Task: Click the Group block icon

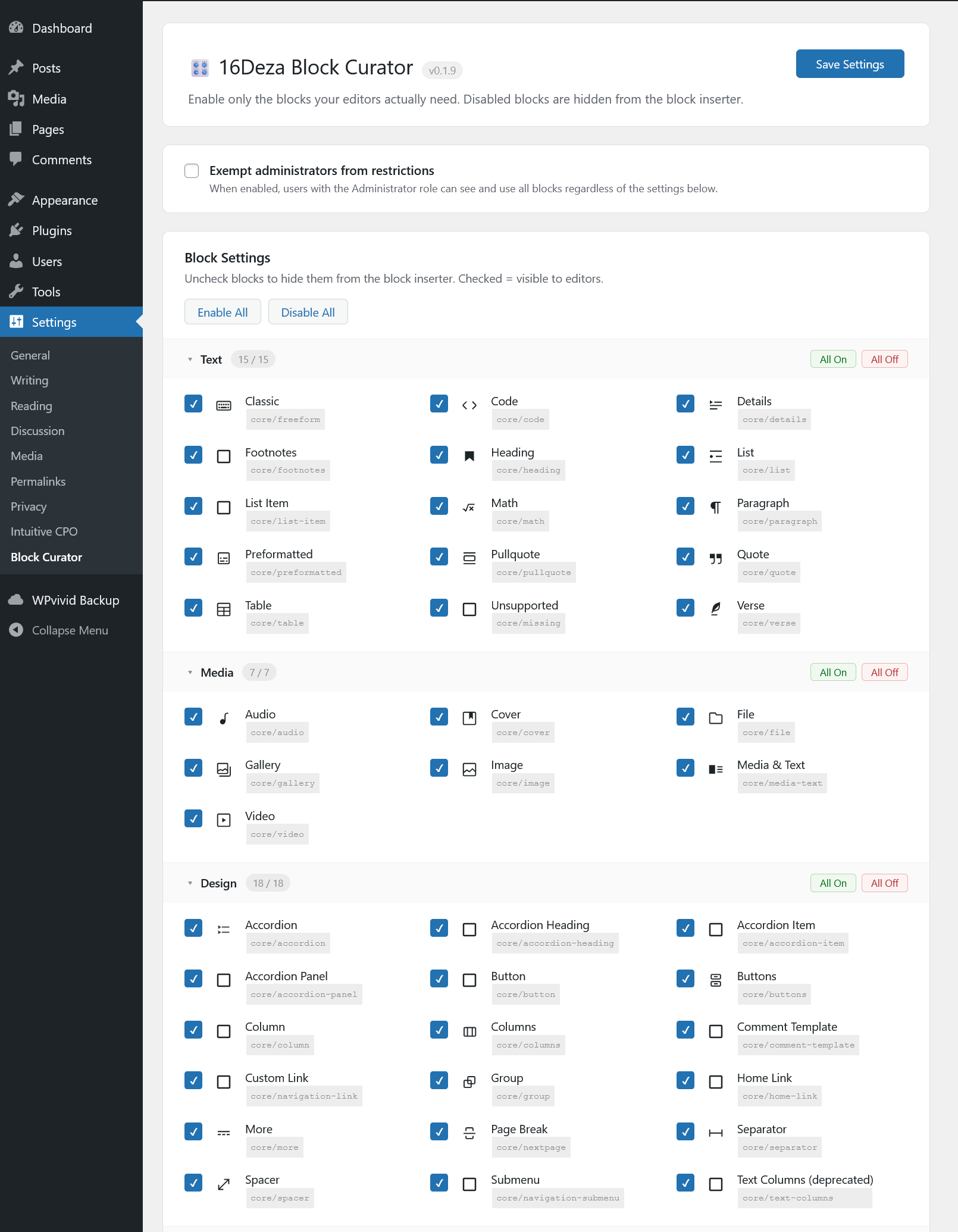Action: [x=469, y=1082]
